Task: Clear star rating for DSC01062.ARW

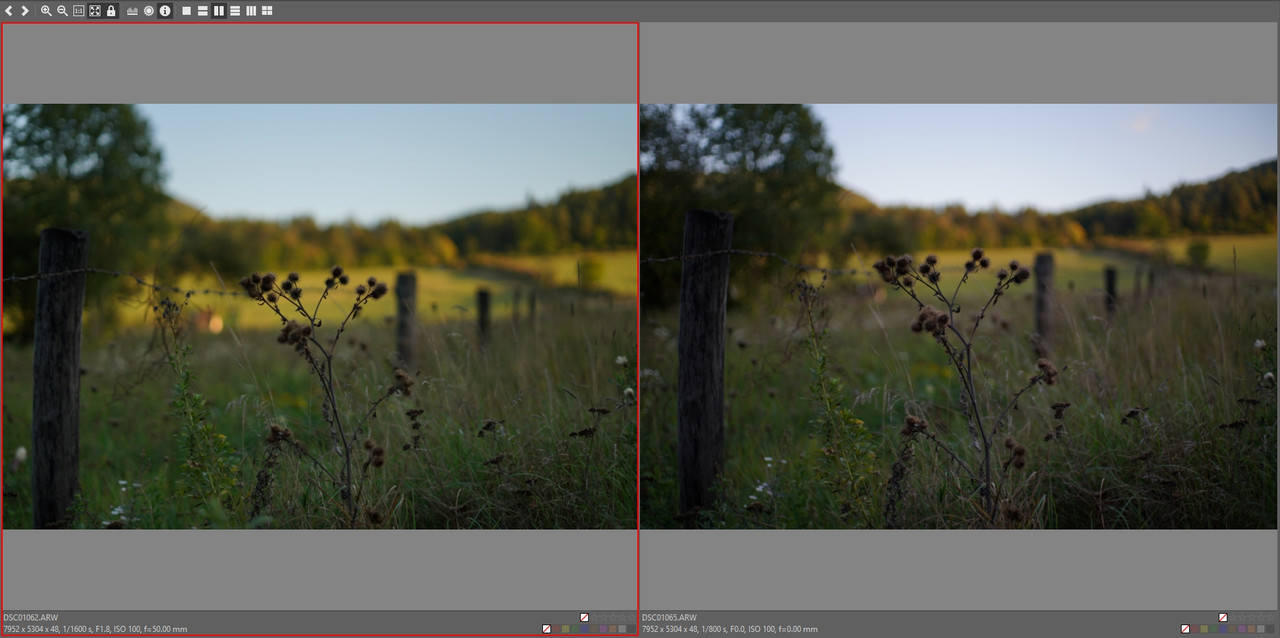Action: (x=584, y=617)
